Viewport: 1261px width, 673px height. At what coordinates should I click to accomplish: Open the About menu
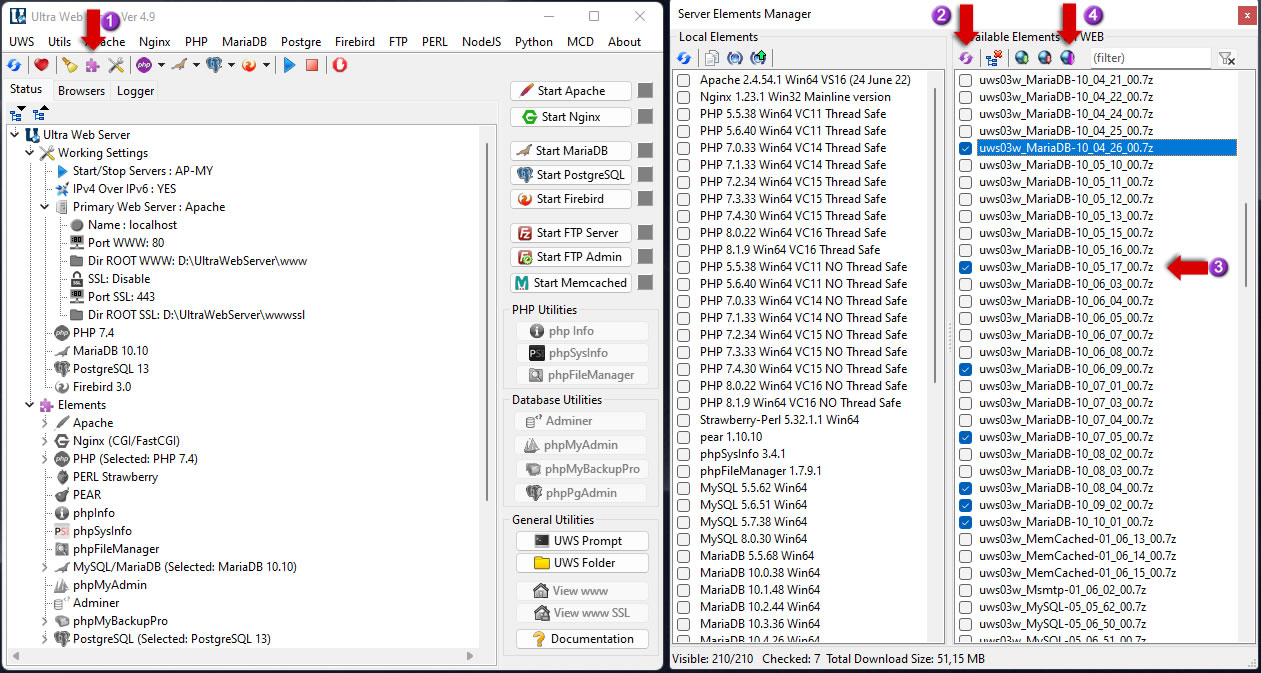point(624,41)
